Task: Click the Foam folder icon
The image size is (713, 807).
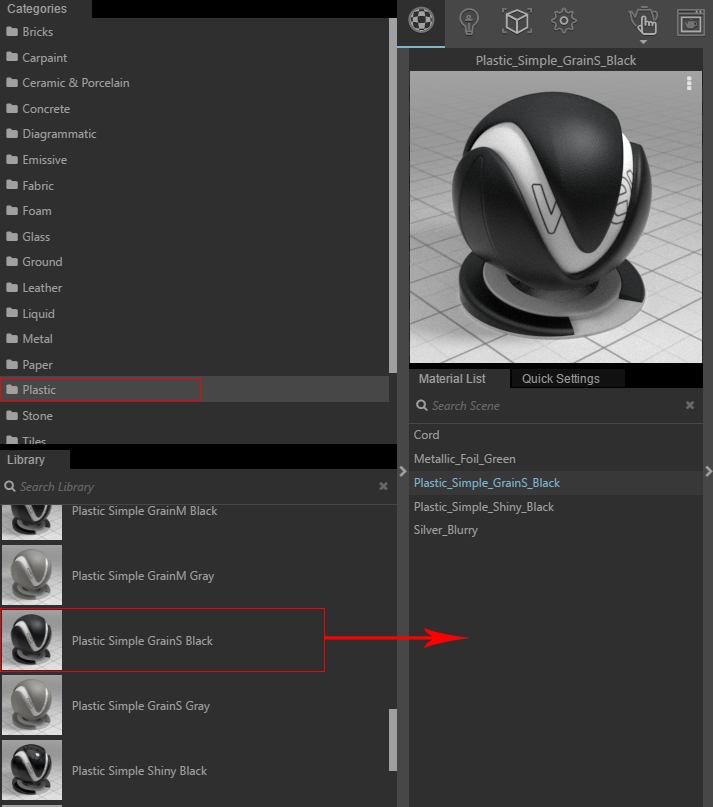Action: coord(12,210)
